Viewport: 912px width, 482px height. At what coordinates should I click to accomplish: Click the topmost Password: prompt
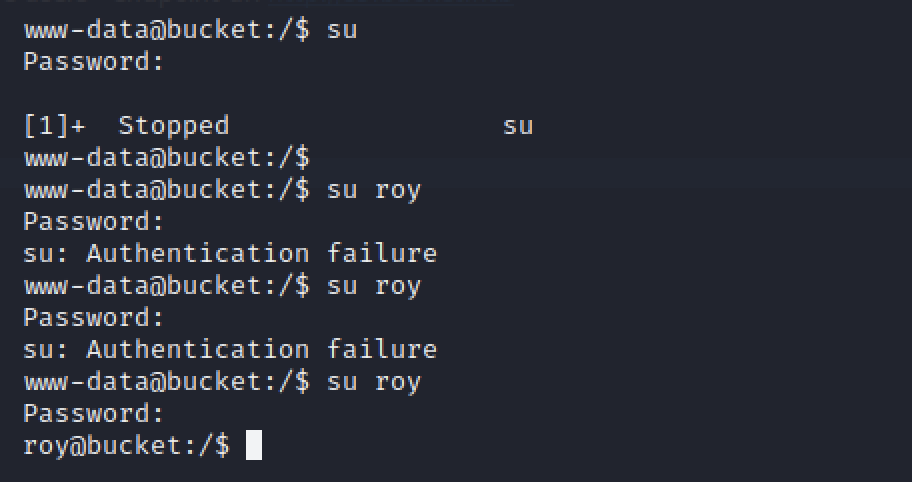pos(93,62)
